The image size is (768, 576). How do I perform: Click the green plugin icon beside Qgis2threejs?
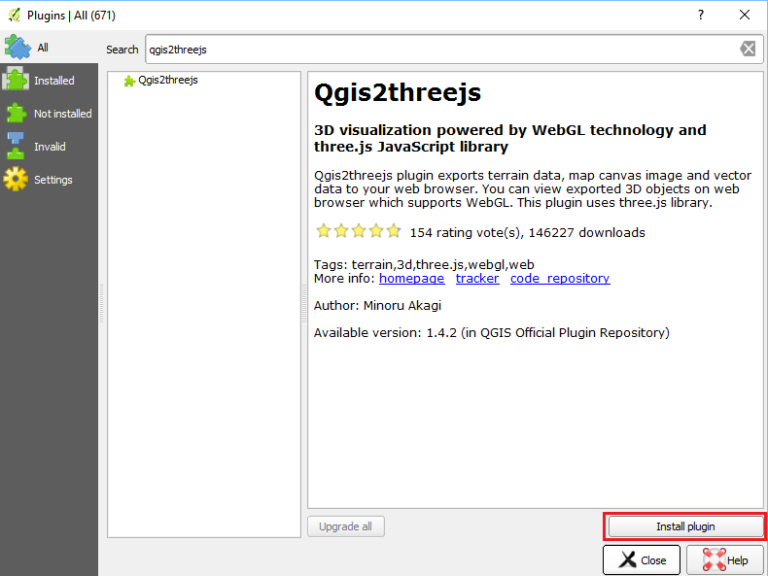click(129, 81)
